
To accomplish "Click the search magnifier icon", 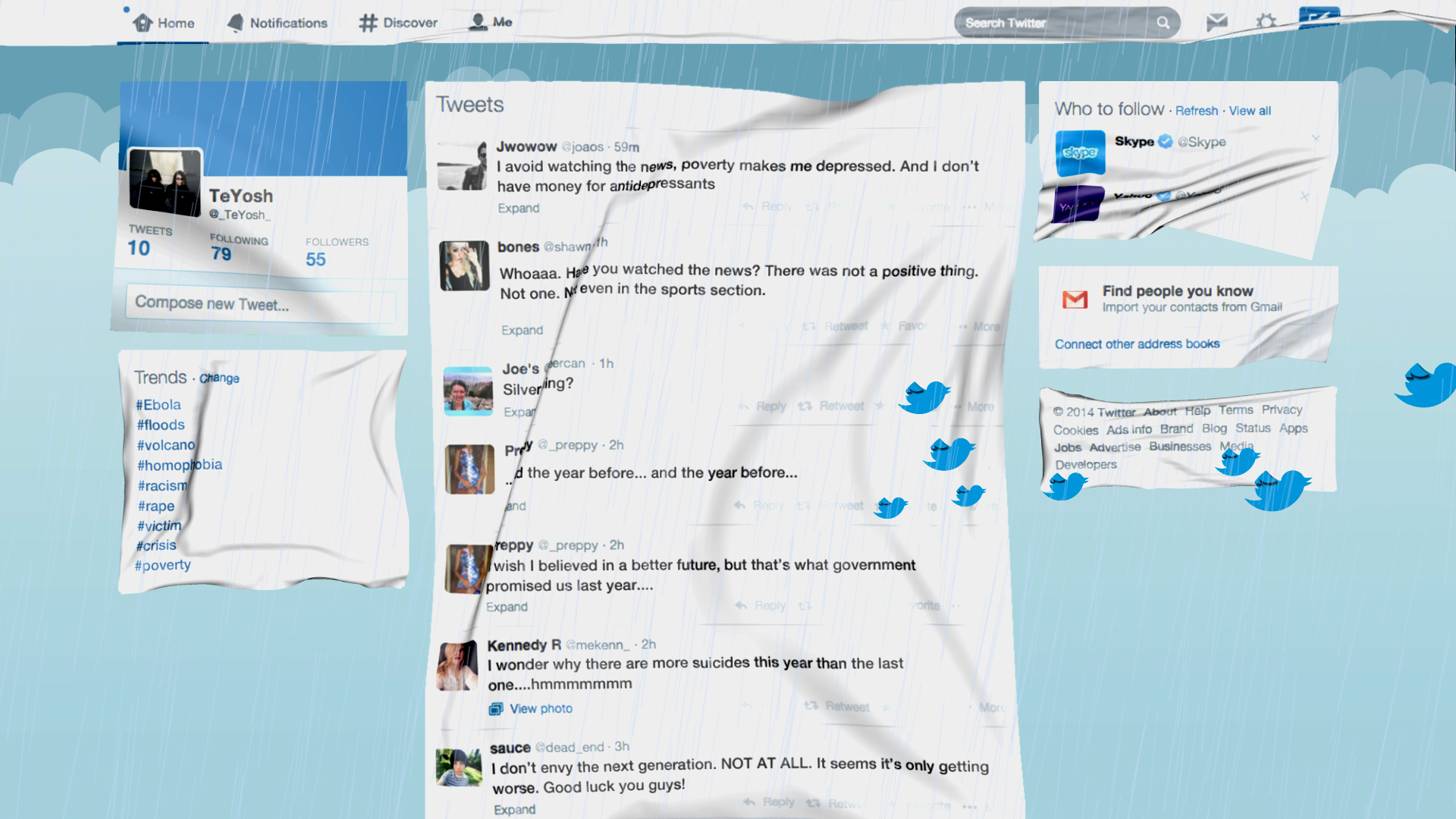I will [1163, 23].
